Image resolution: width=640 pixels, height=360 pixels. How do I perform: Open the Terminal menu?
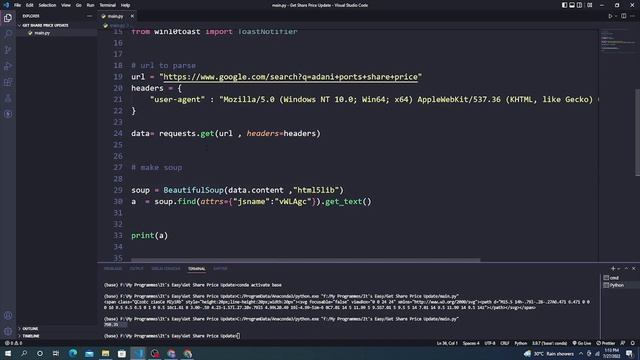pos(107,5)
